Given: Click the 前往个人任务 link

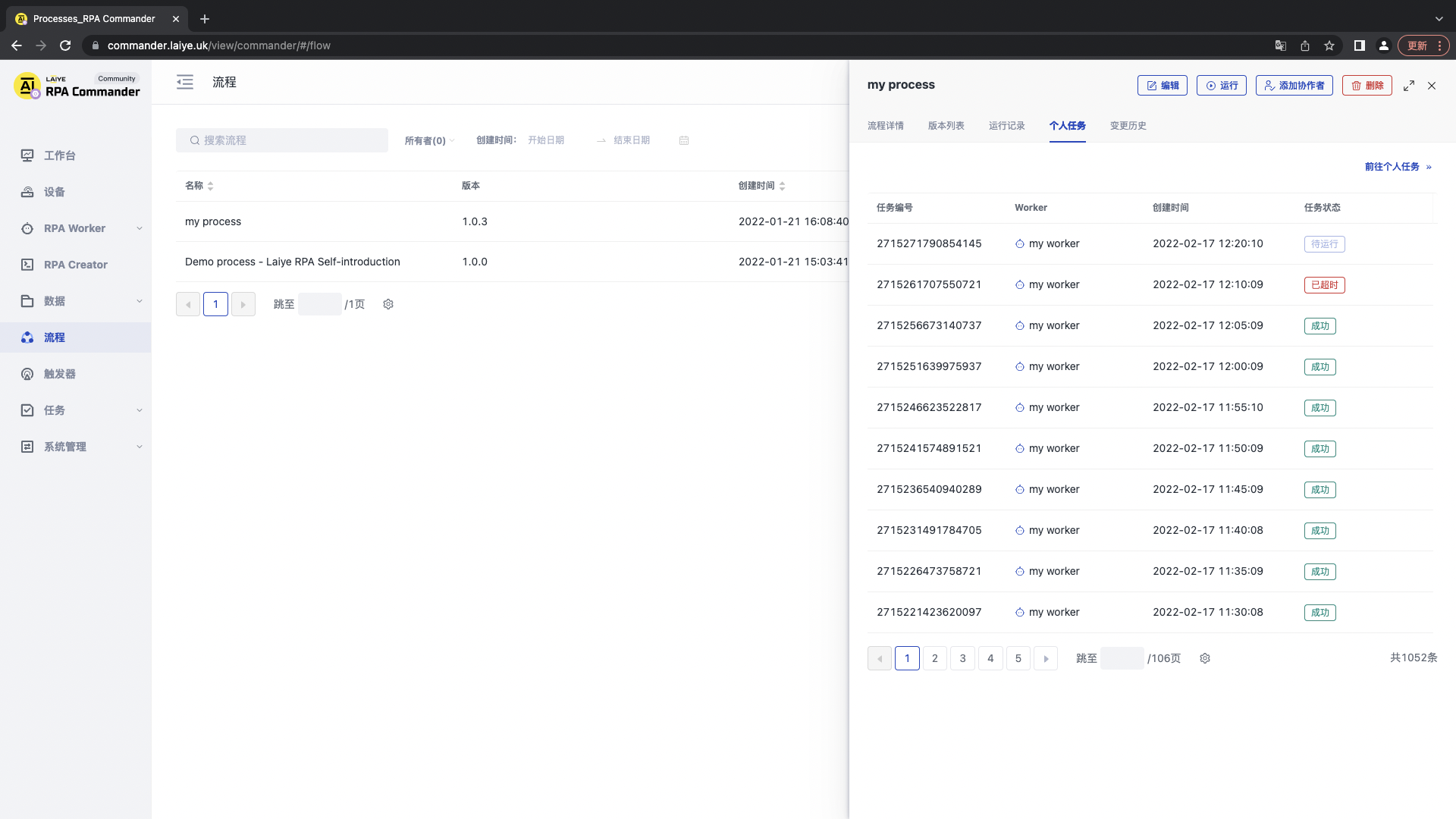Looking at the screenshot, I should pos(1395,167).
